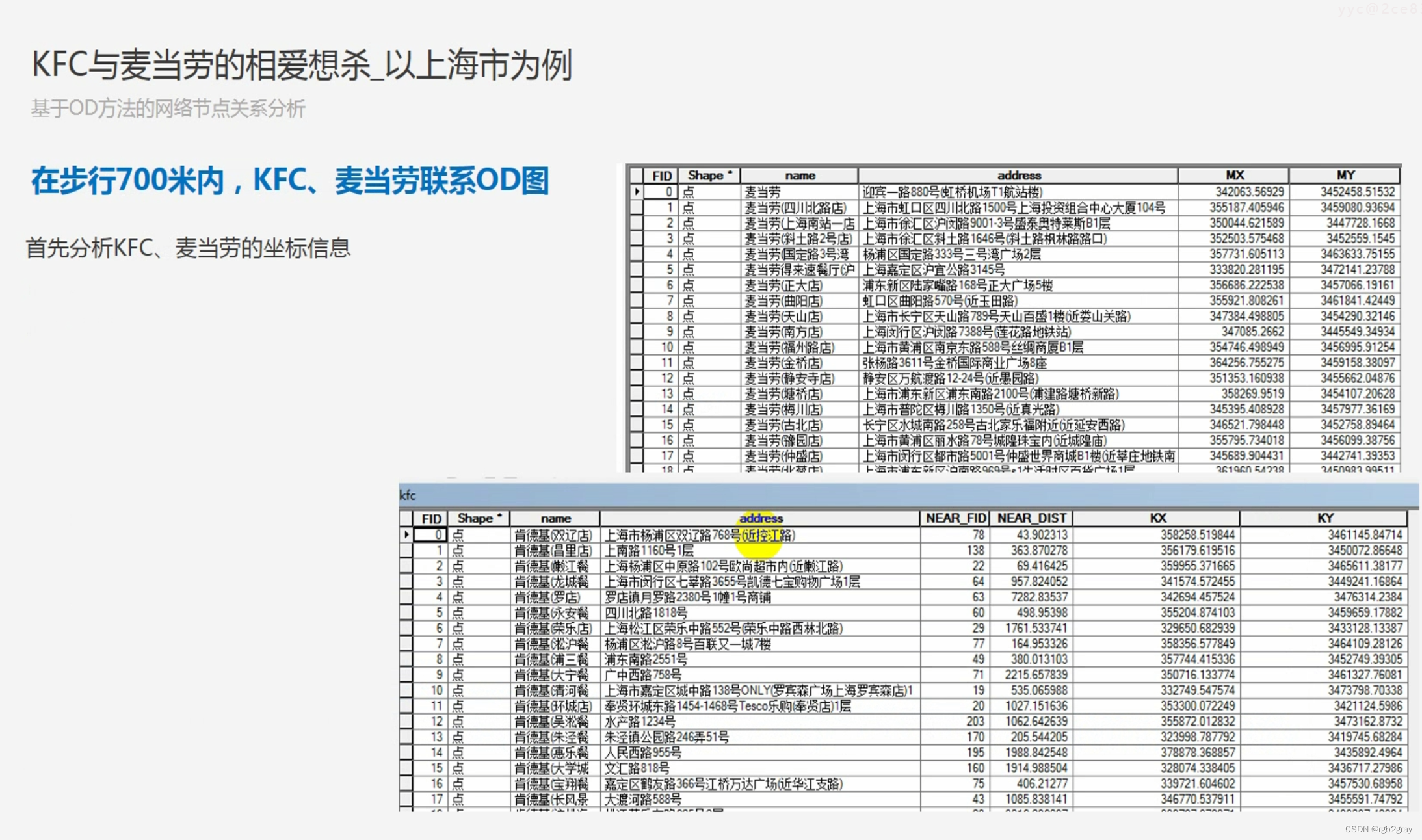Click highlighted address column header in kfc table
Image resolution: width=1422 pixels, height=840 pixels.
coord(760,518)
